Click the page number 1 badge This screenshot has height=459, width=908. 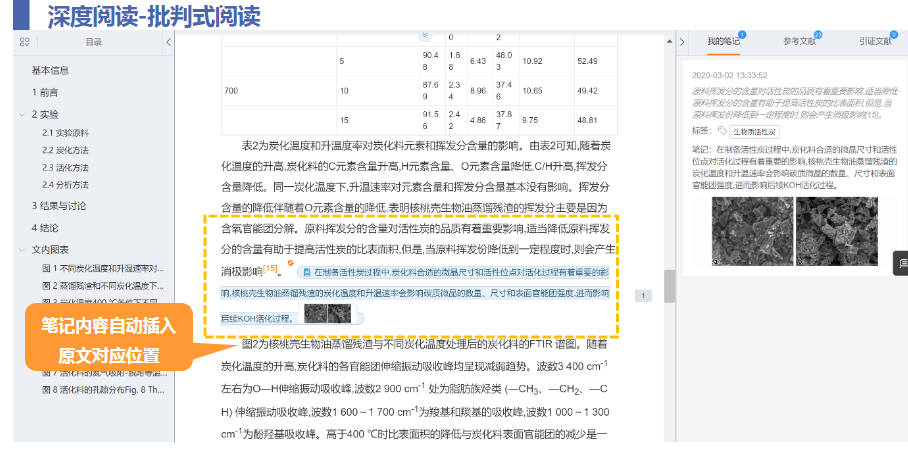coord(643,295)
